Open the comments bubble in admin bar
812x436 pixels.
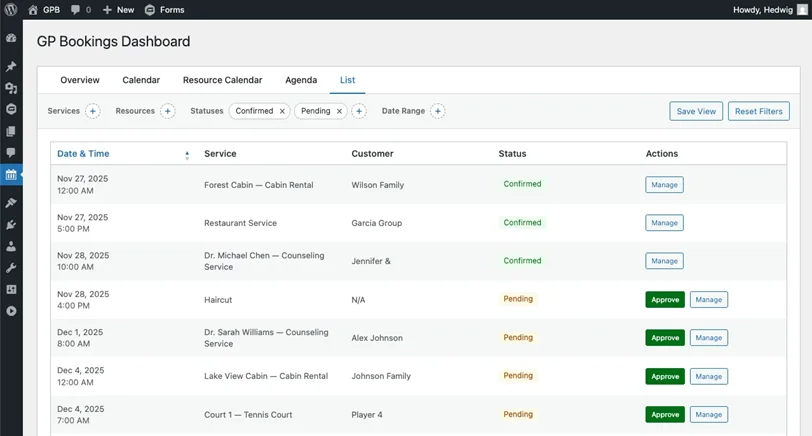coord(80,10)
